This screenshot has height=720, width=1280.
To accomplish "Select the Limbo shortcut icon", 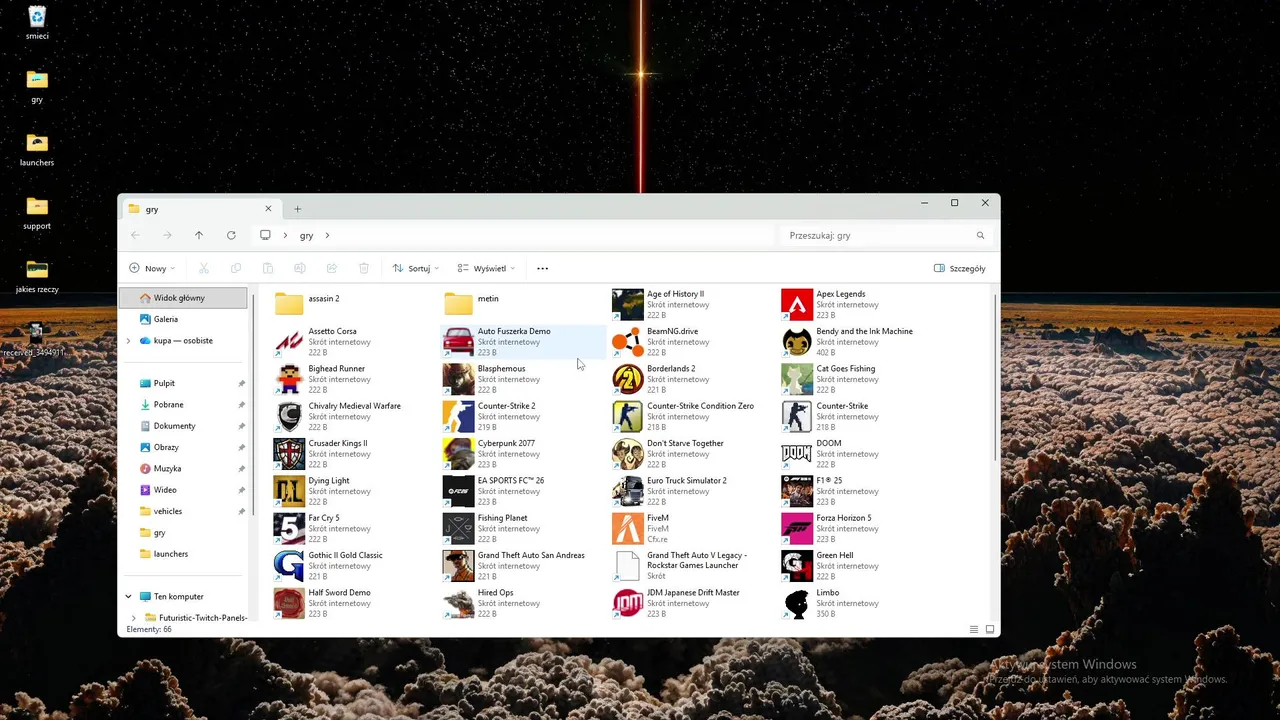I will pos(797,603).
